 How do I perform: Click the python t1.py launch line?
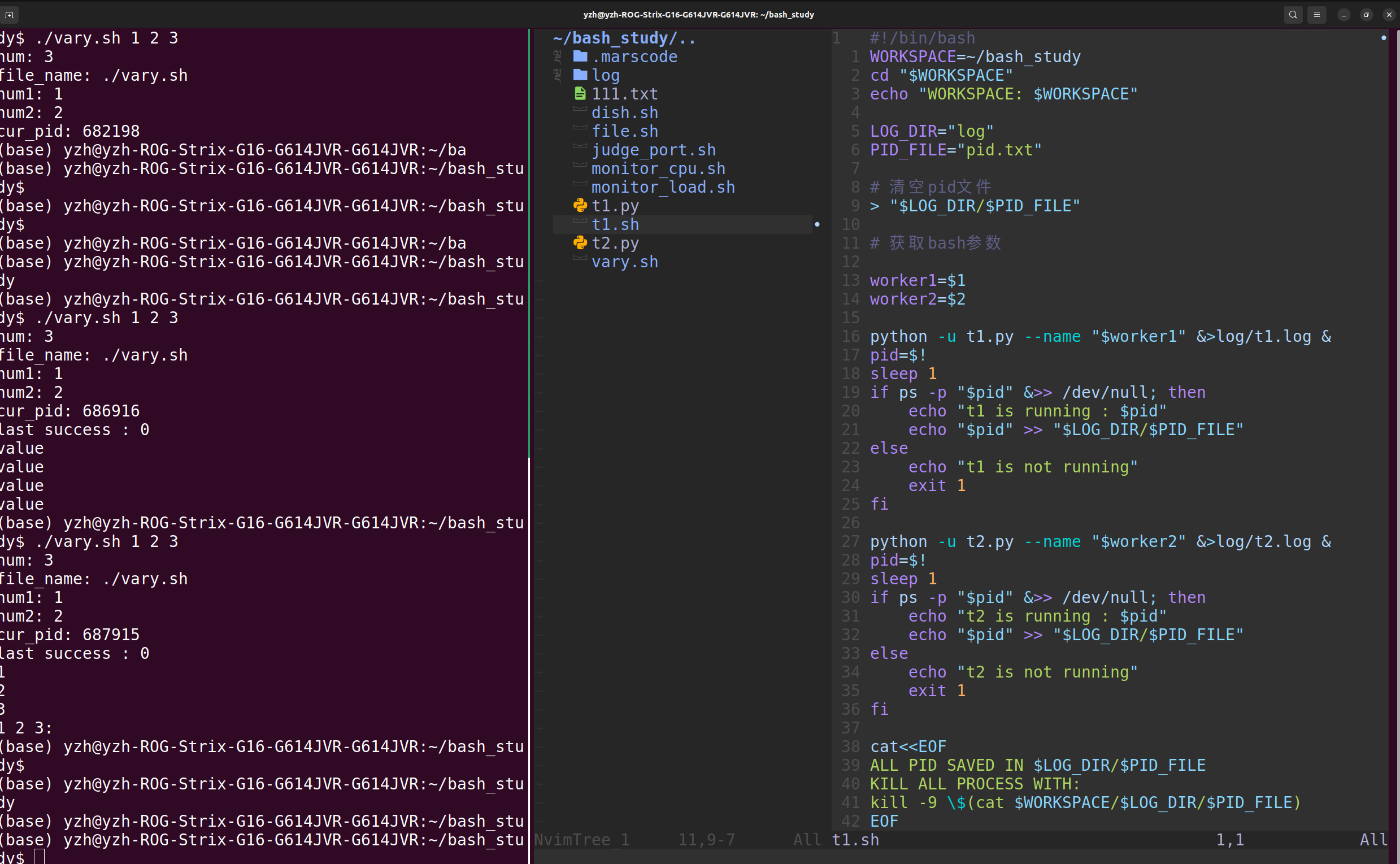coord(1100,337)
